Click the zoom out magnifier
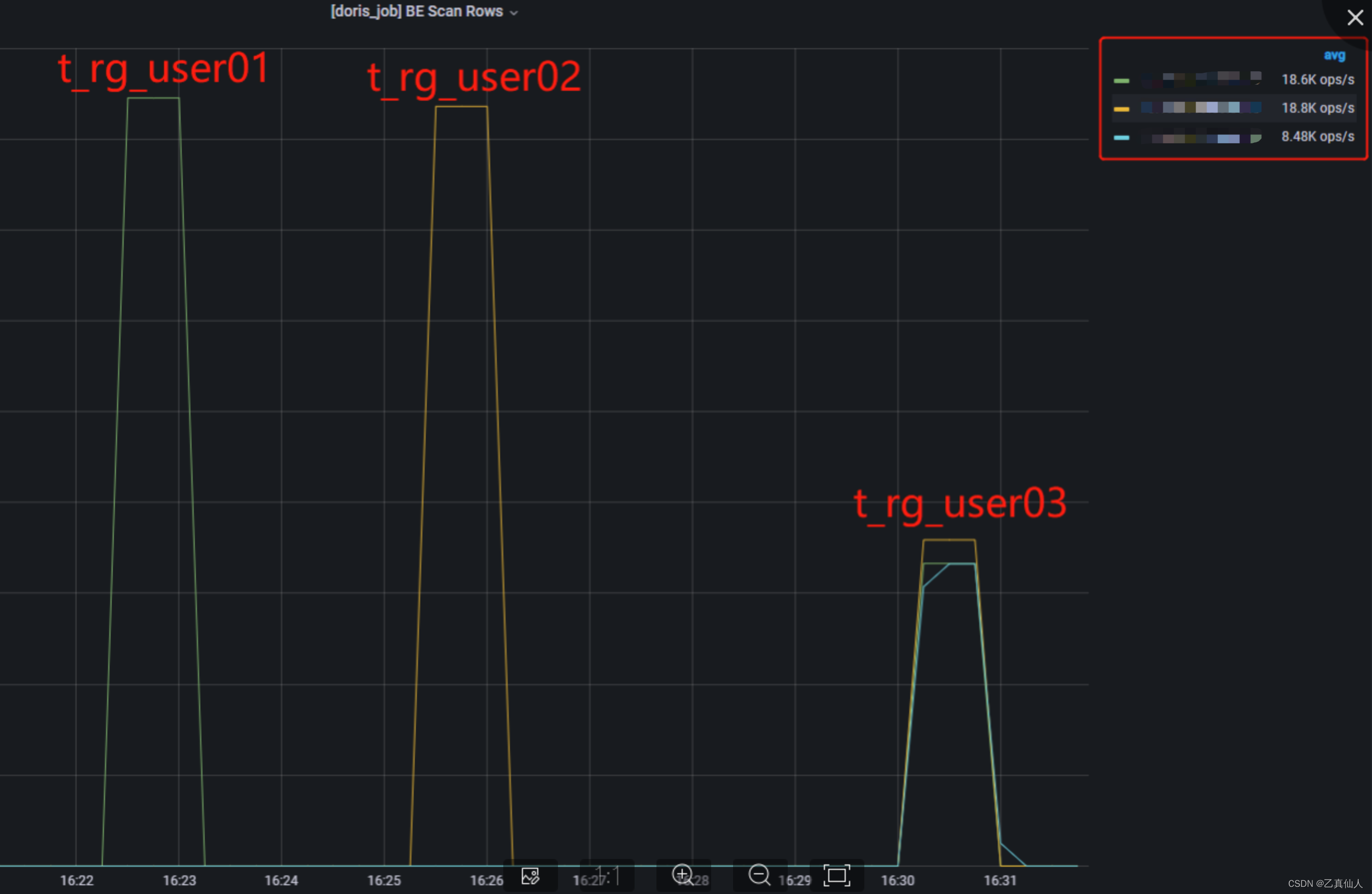 coord(759,875)
